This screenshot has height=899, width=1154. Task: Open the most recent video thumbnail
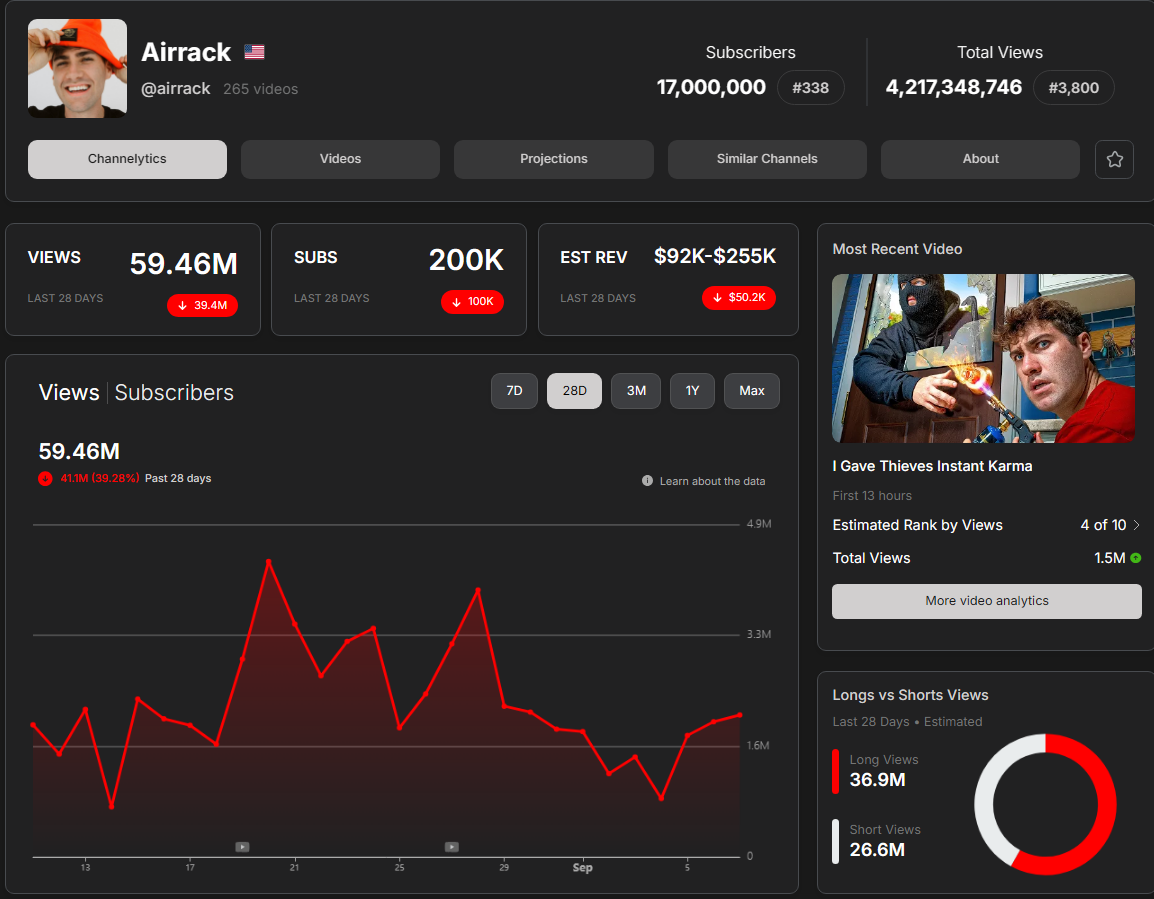tap(983, 358)
